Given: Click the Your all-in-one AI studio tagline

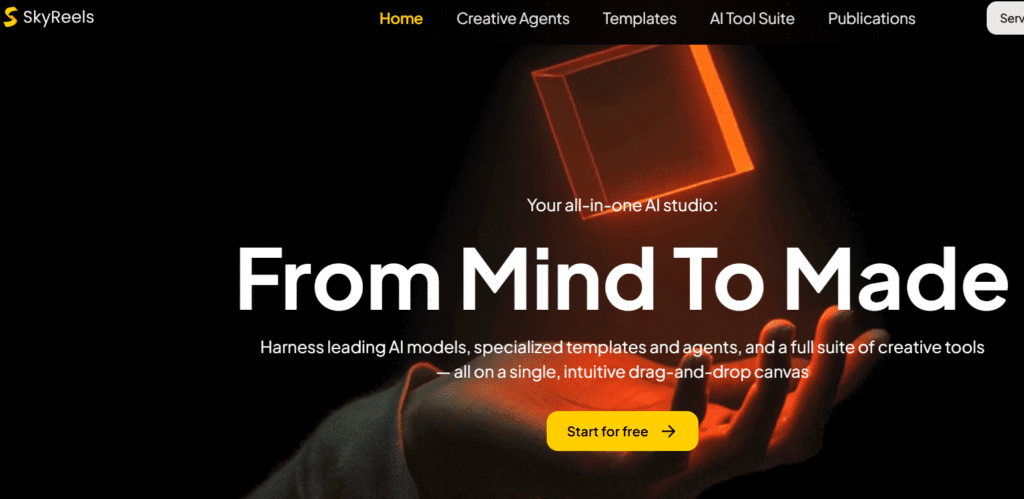Looking at the screenshot, I should [x=622, y=205].
